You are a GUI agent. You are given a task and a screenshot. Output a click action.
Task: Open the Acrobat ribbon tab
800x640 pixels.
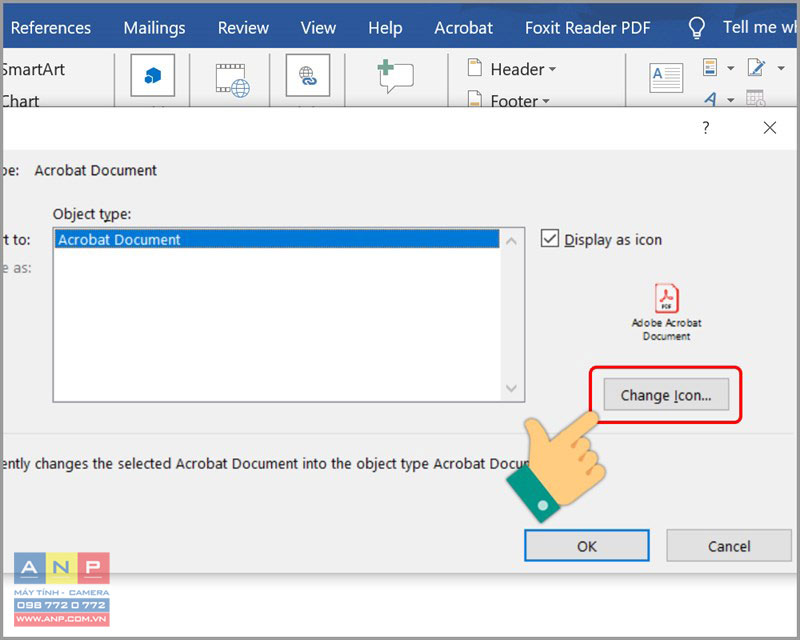click(463, 28)
